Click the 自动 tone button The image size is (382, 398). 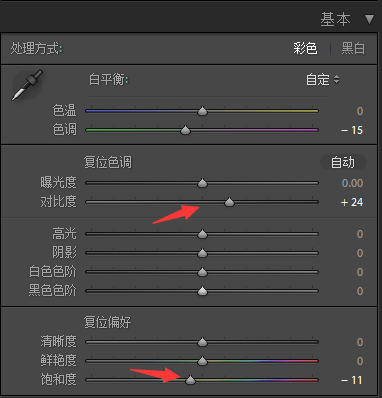pos(343,162)
